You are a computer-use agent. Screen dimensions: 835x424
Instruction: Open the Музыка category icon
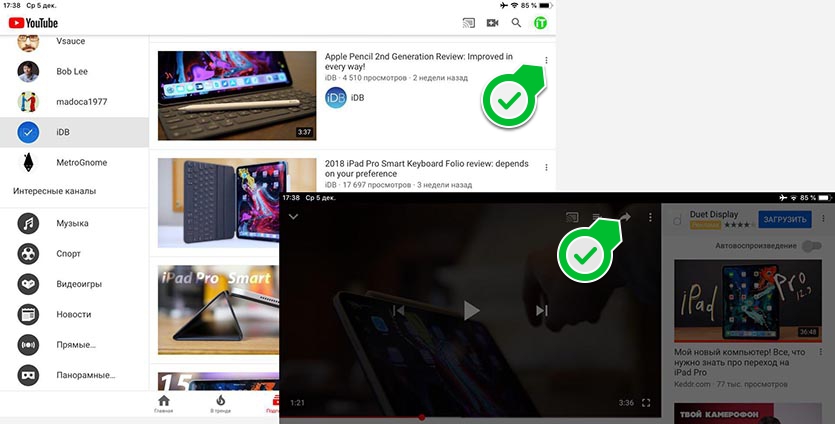(28, 223)
